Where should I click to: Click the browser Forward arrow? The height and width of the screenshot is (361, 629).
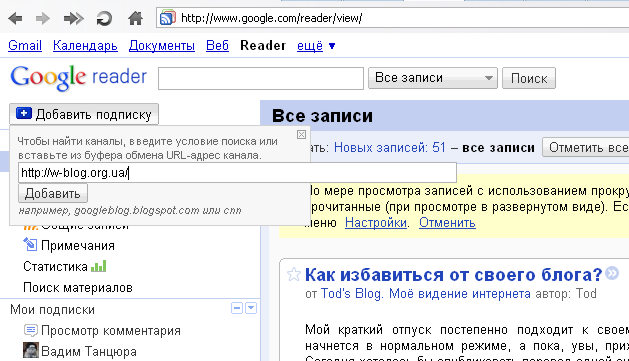43,18
